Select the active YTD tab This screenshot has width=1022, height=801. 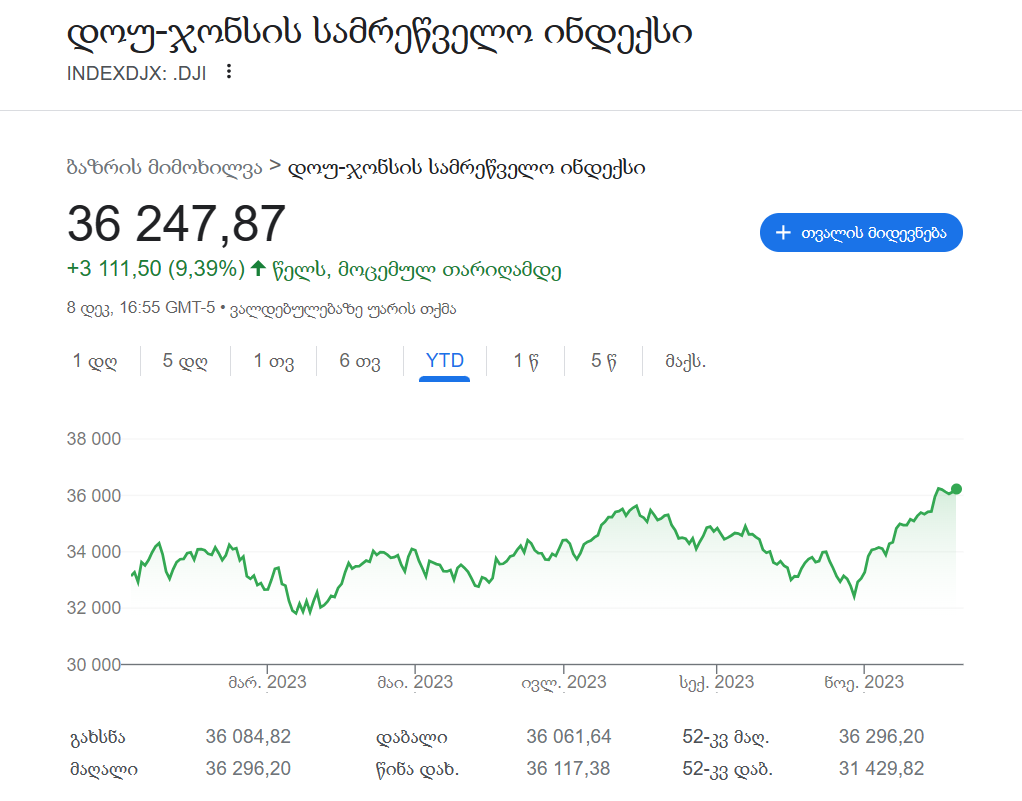point(445,361)
